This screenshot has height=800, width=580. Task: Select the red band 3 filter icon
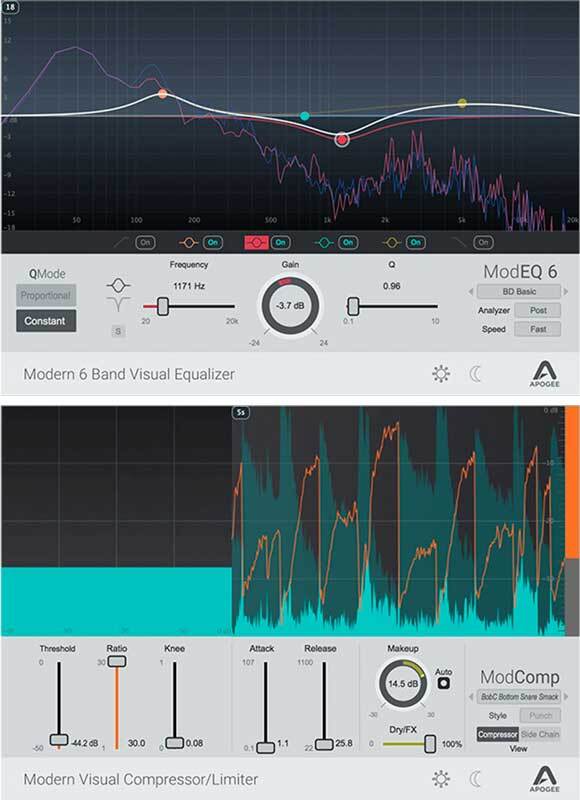point(256,242)
